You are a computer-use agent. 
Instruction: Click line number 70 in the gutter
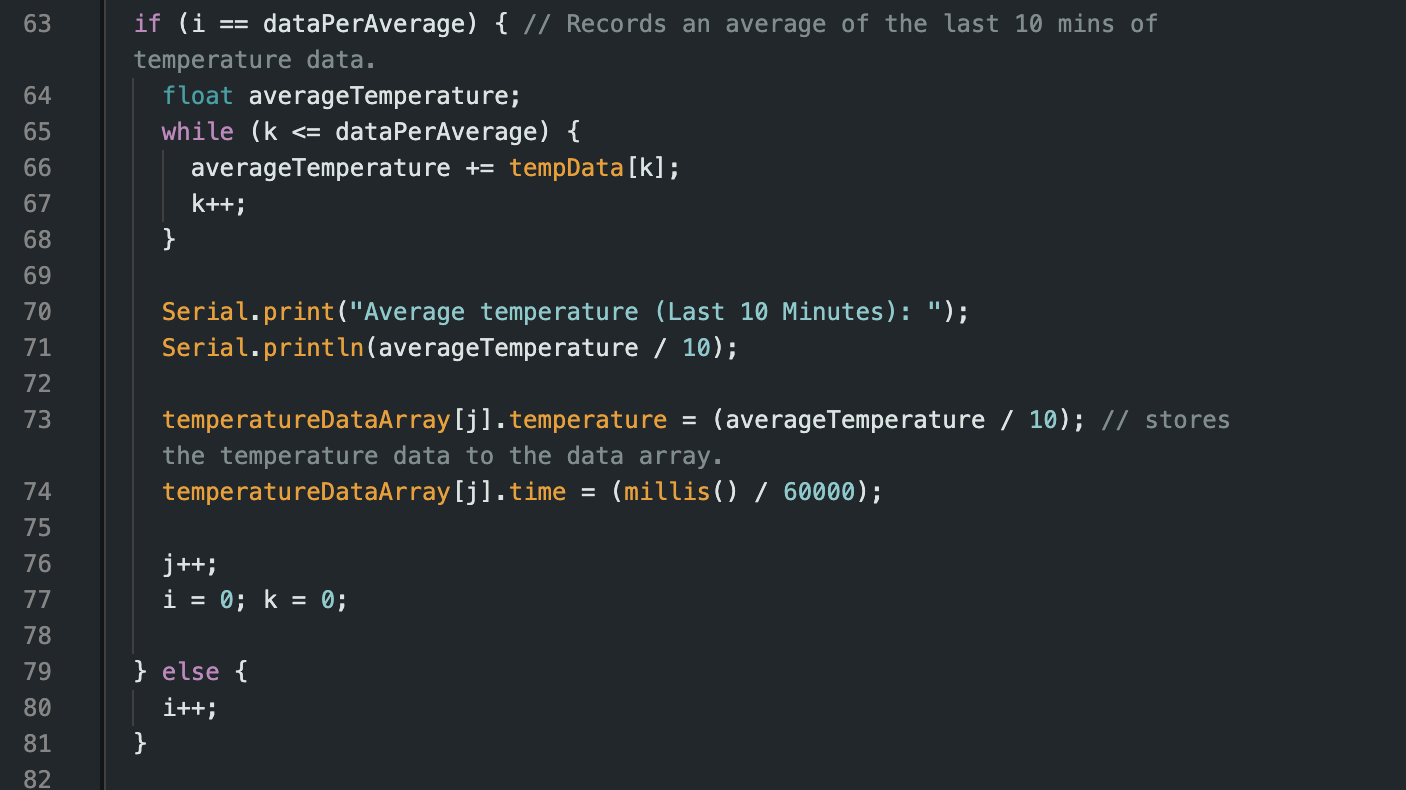click(37, 312)
